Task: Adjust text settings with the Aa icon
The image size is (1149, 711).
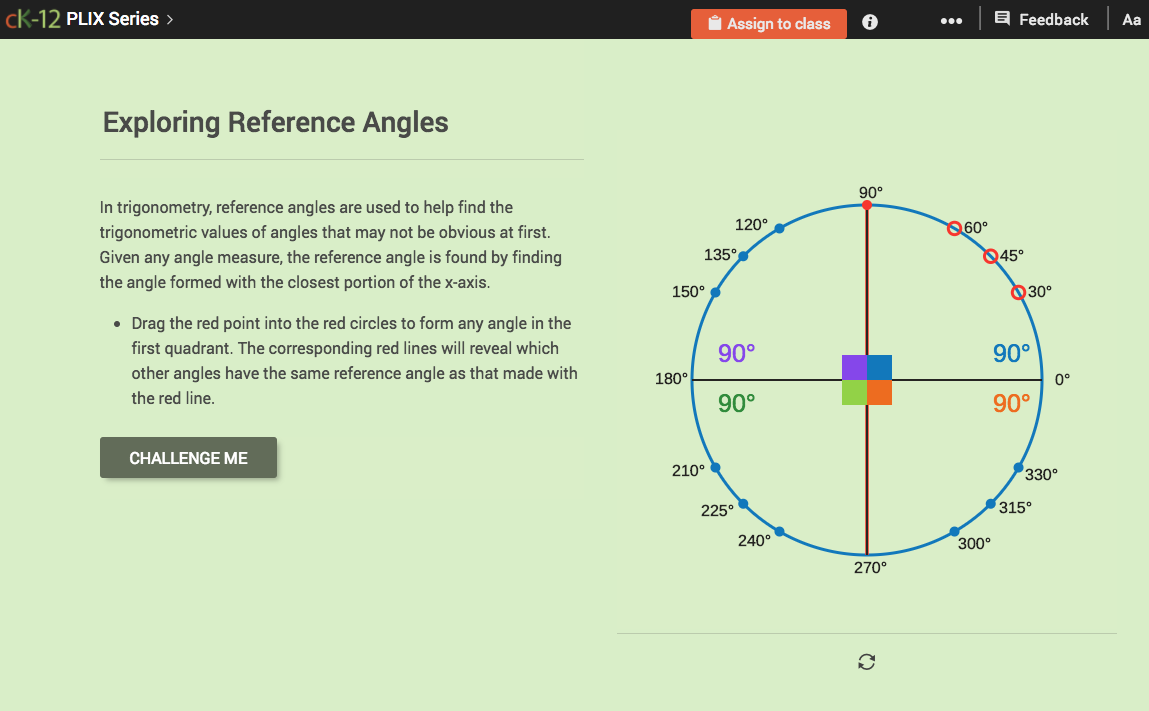Action: [1131, 19]
